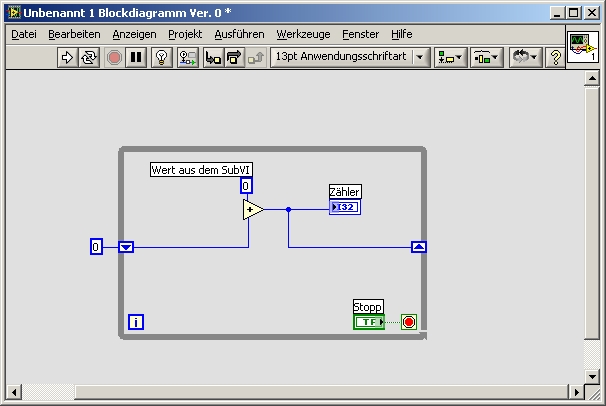Open the Anzeigen menu

pyautogui.click(x=134, y=34)
